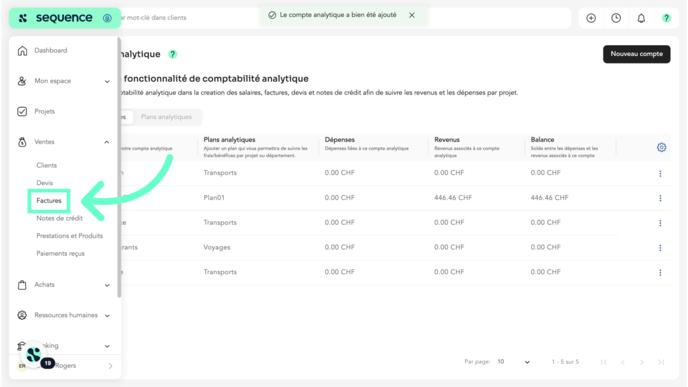Click the quick add plus icon
Image resolution: width=688 pixels, height=387 pixels.
pyautogui.click(x=591, y=18)
